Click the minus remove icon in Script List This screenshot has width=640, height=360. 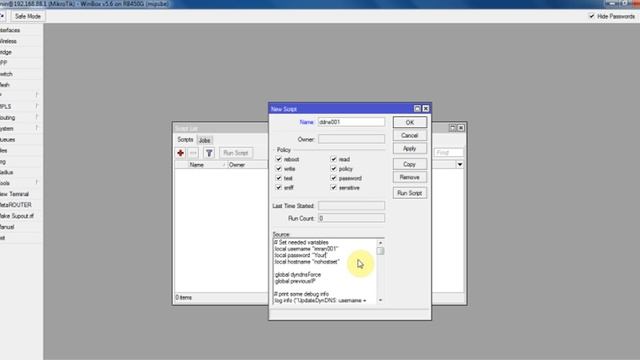(x=193, y=153)
